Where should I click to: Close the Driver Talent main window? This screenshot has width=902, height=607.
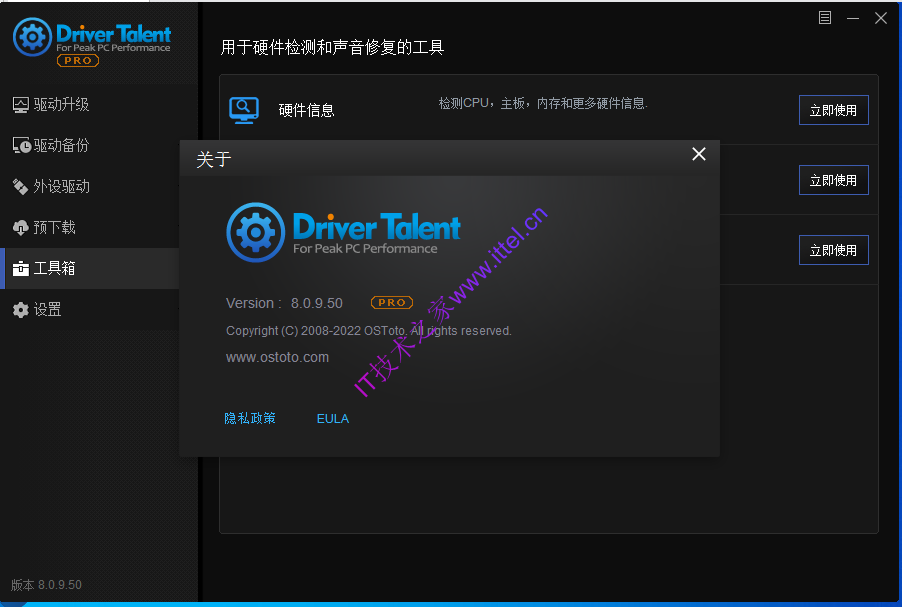pyautogui.click(x=881, y=18)
